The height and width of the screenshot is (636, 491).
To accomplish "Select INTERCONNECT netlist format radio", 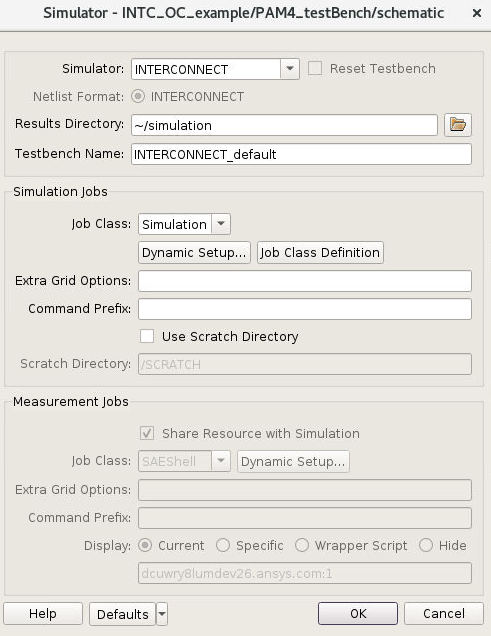I will (x=138, y=97).
